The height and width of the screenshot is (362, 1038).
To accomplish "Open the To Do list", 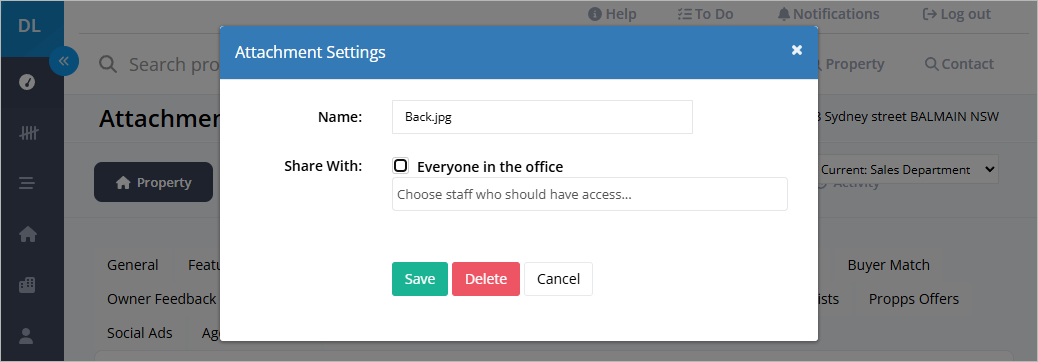I will 706,14.
